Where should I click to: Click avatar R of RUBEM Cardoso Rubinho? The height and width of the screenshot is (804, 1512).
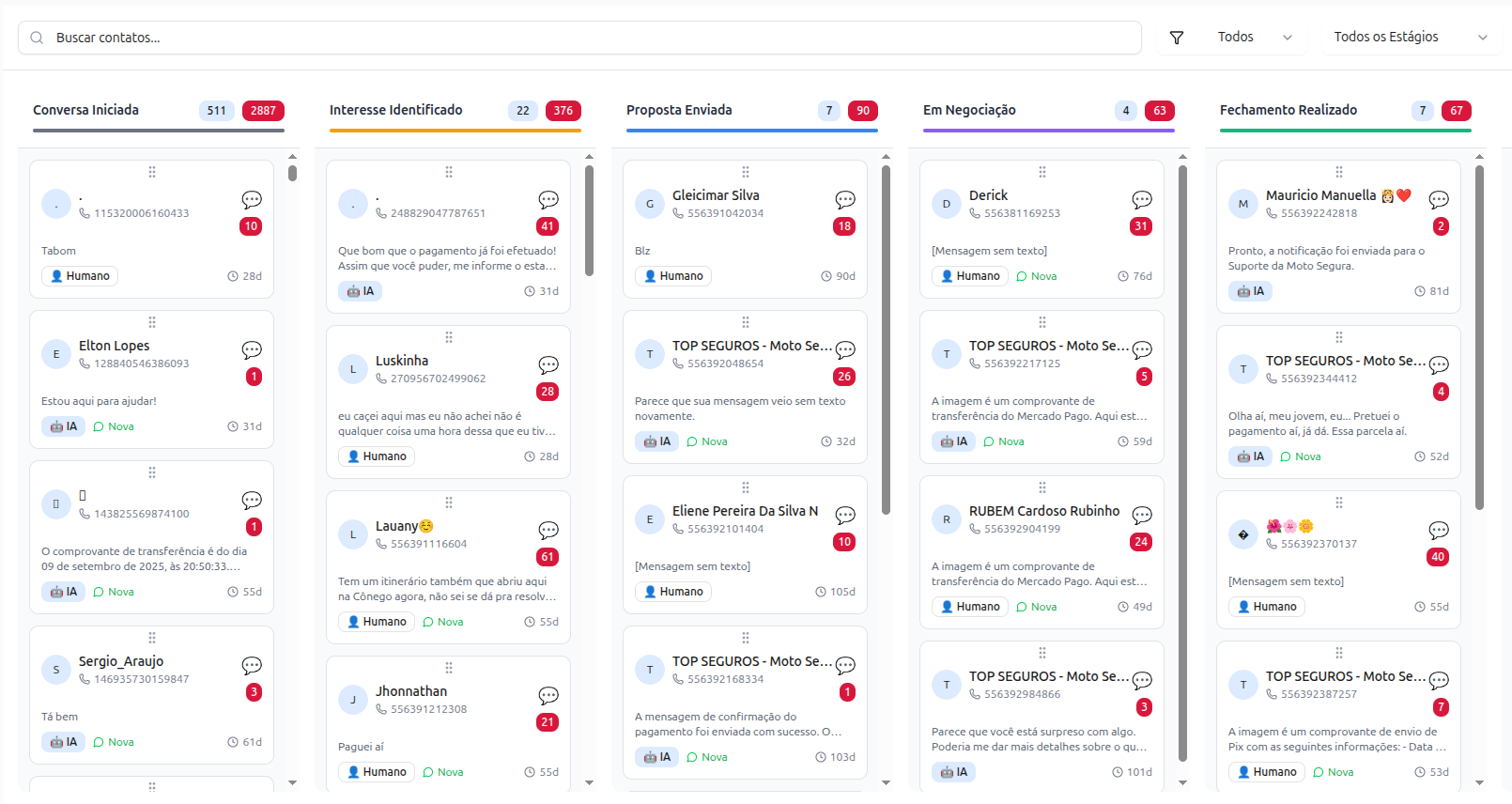click(x=947, y=519)
